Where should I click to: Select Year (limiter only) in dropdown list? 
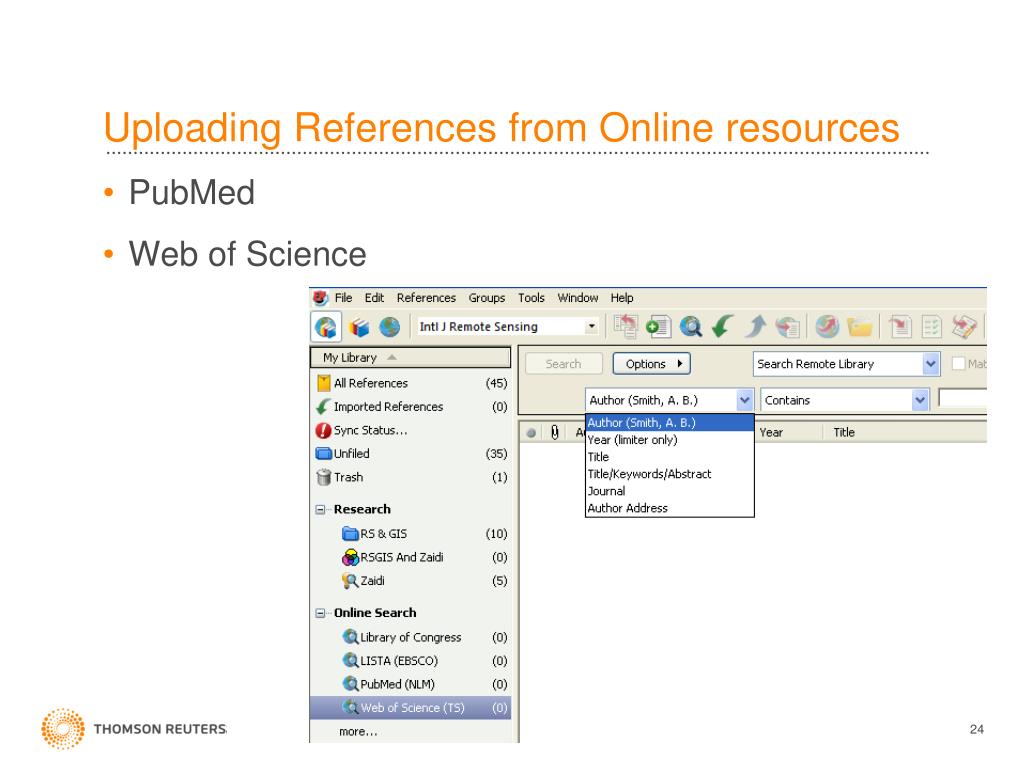[x=670, y=440]
